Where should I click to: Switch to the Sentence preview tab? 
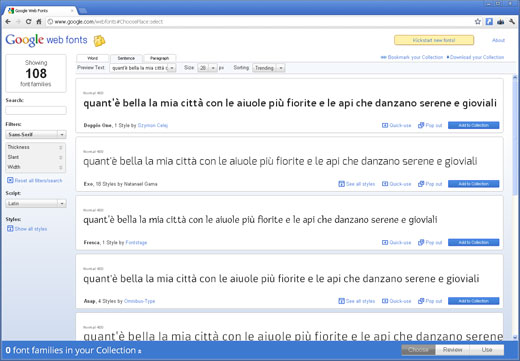point(126,58)
